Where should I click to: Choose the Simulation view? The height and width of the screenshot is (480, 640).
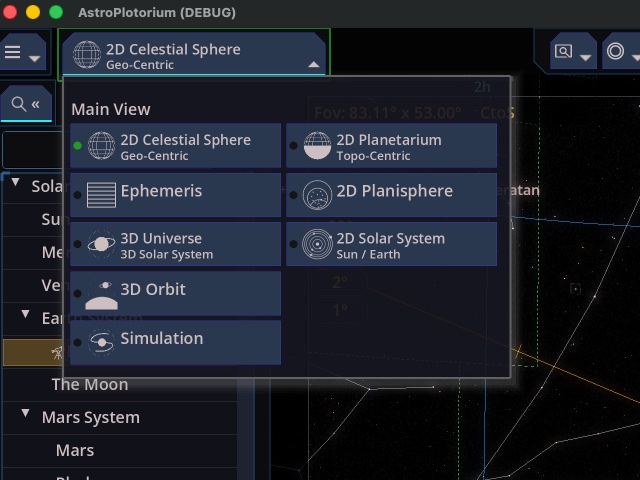(x=176, y=342)
